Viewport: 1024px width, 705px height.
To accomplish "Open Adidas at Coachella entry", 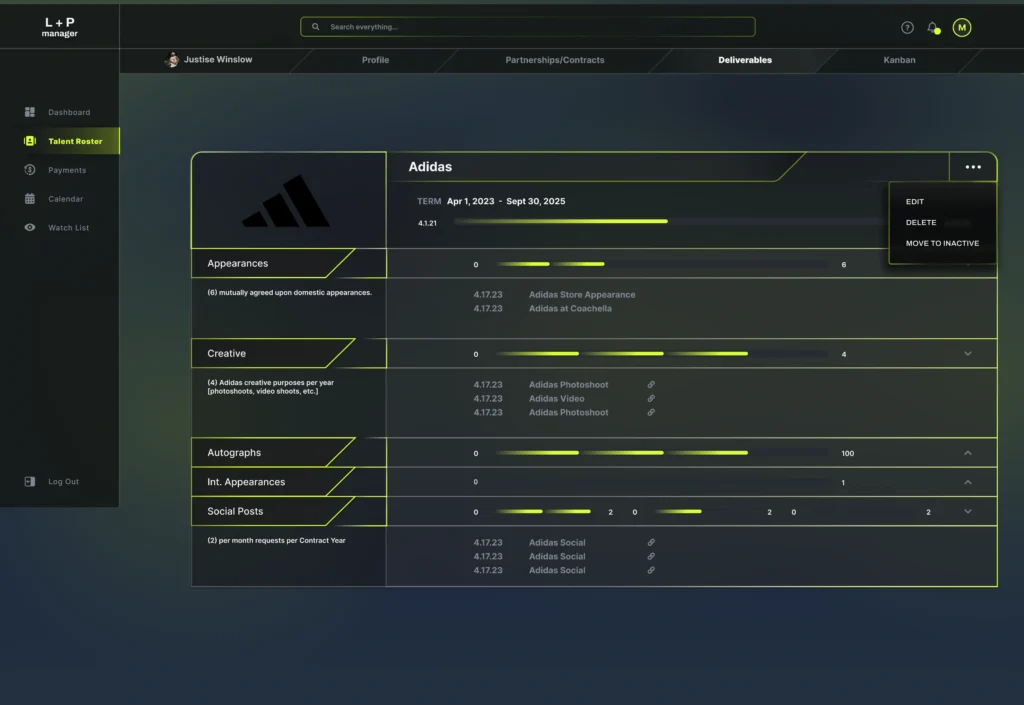I will [570, 309].
